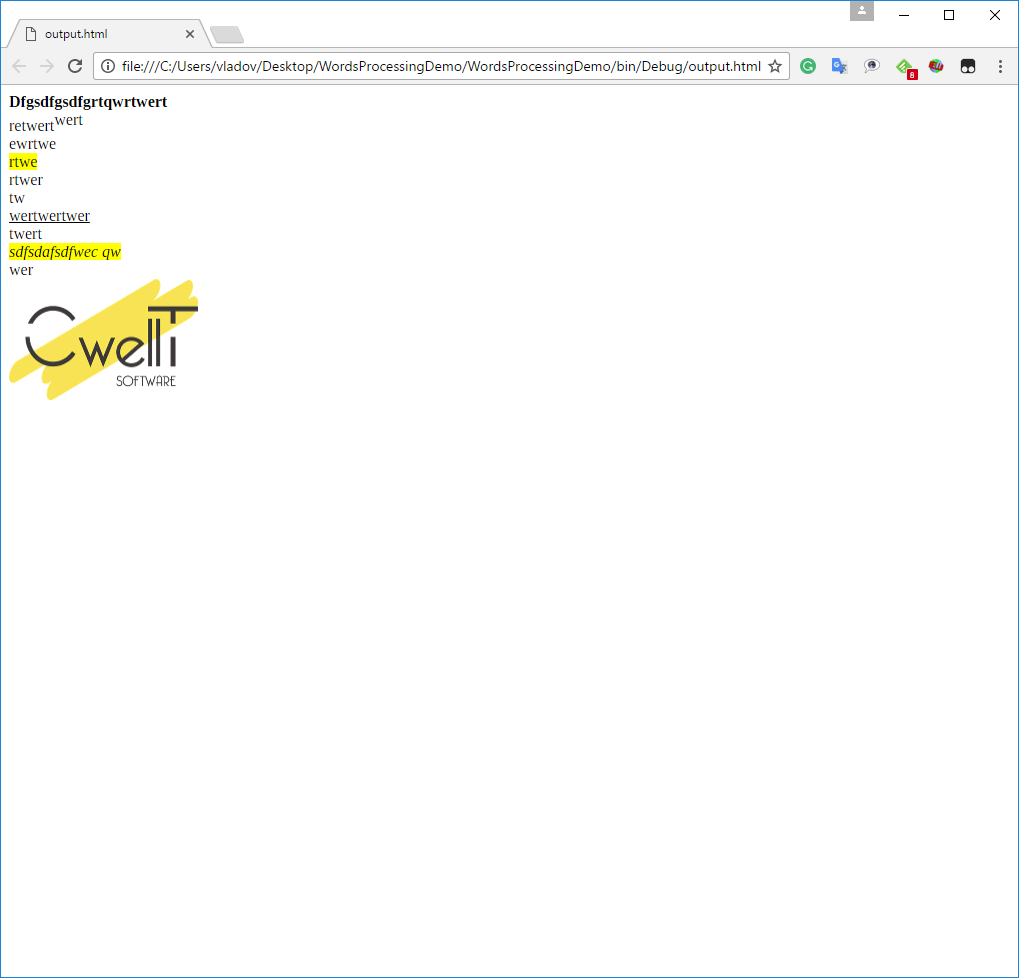Screen dimensions: 1019x978
Task: Click the italic highlighted 'sdfsdafsdfwec qw'
Action: click(65, 251)
